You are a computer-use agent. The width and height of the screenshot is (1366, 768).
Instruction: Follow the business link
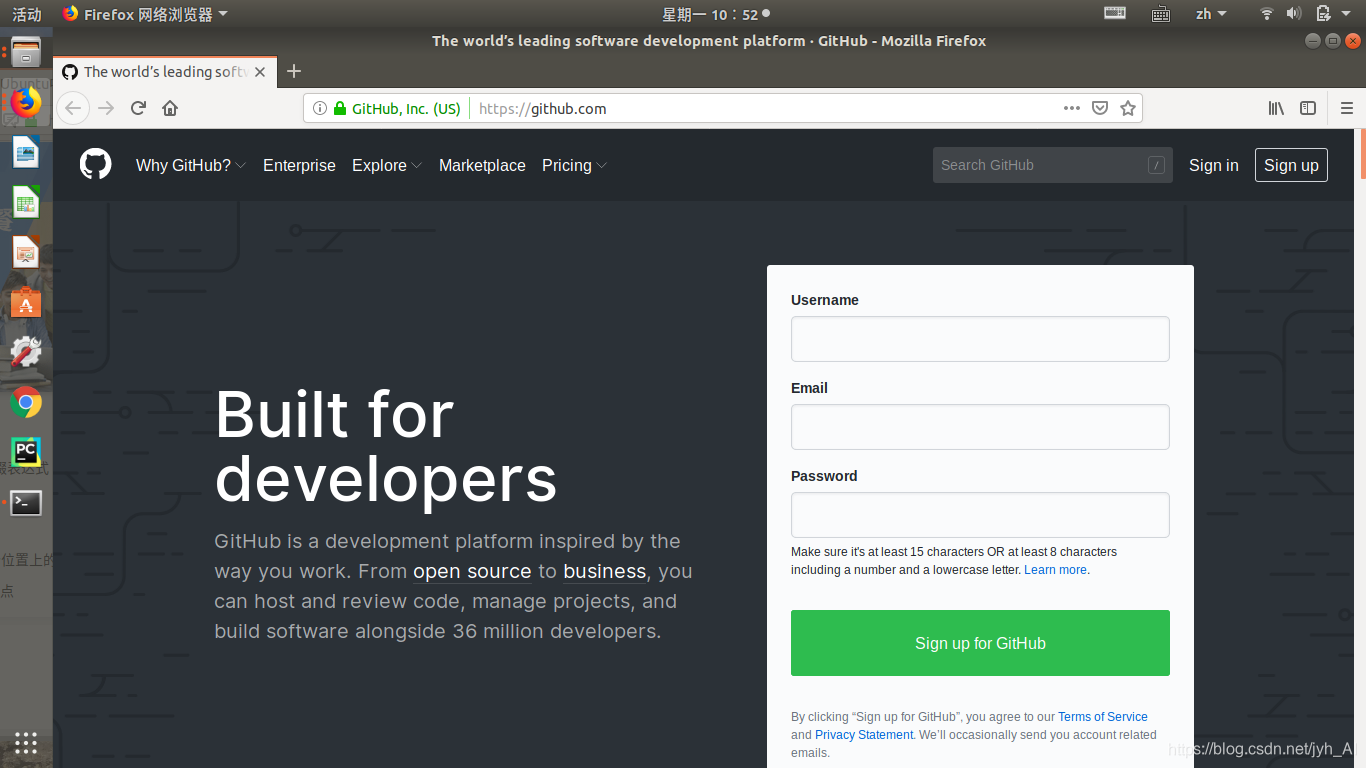[x=604, y=571]
